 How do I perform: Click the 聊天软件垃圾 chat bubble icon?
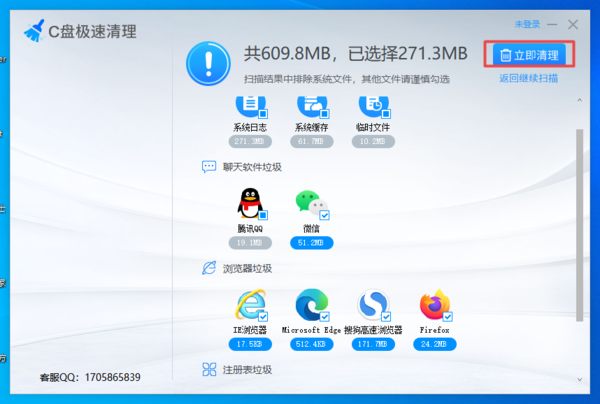(x=209, y=167)
